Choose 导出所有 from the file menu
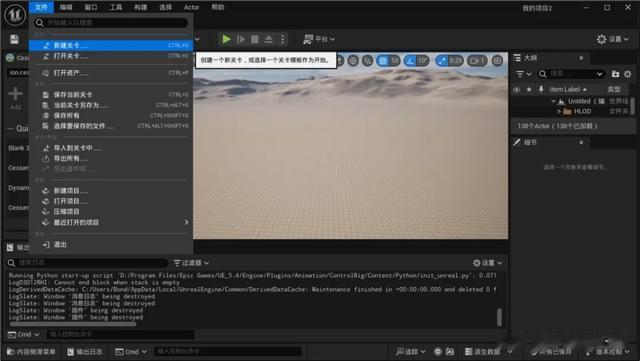 pyautogui.click(x=111, y=158)
